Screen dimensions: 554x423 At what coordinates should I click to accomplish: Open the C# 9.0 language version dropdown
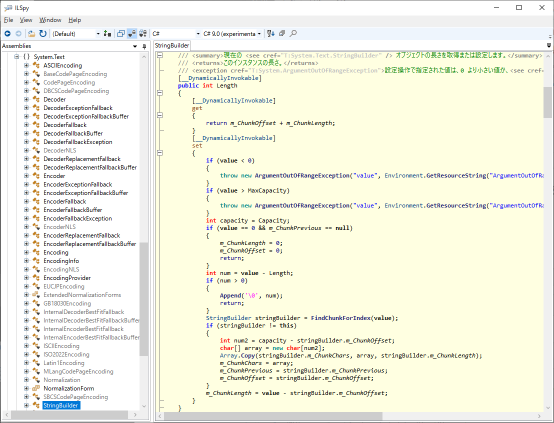[x=232, y=34]
